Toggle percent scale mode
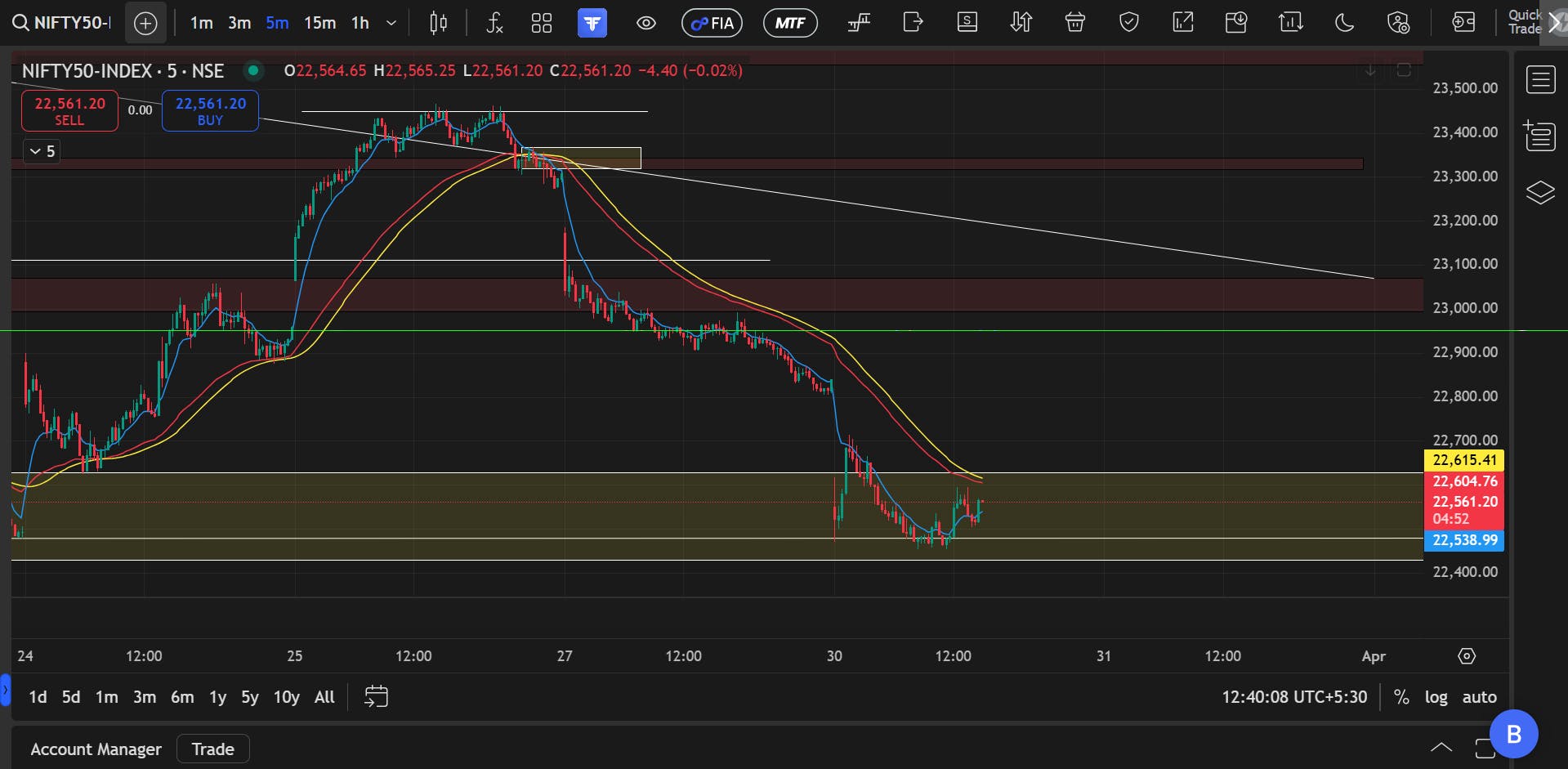This screenshot has width=1568, height=769. [x=1401, y=697]
